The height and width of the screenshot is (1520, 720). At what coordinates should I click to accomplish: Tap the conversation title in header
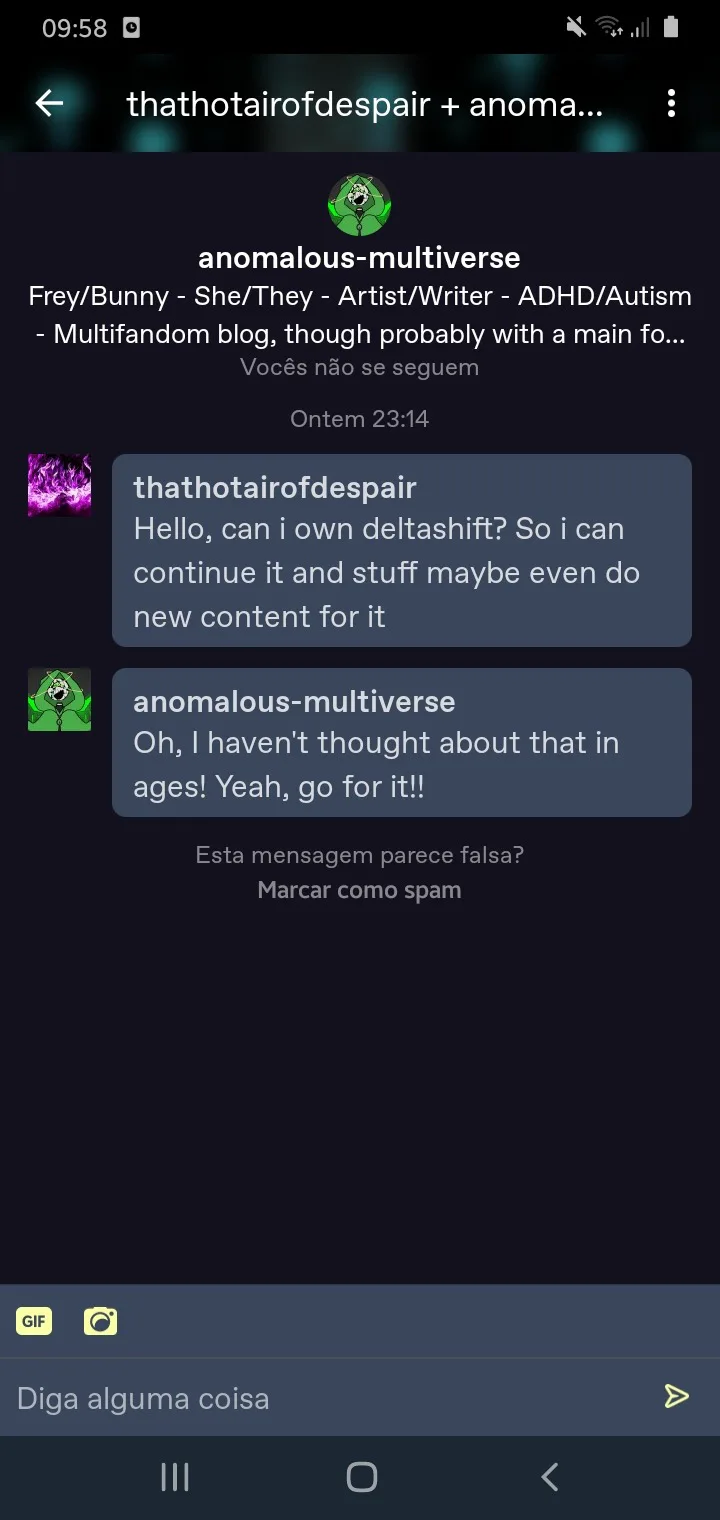coord(365,103)
